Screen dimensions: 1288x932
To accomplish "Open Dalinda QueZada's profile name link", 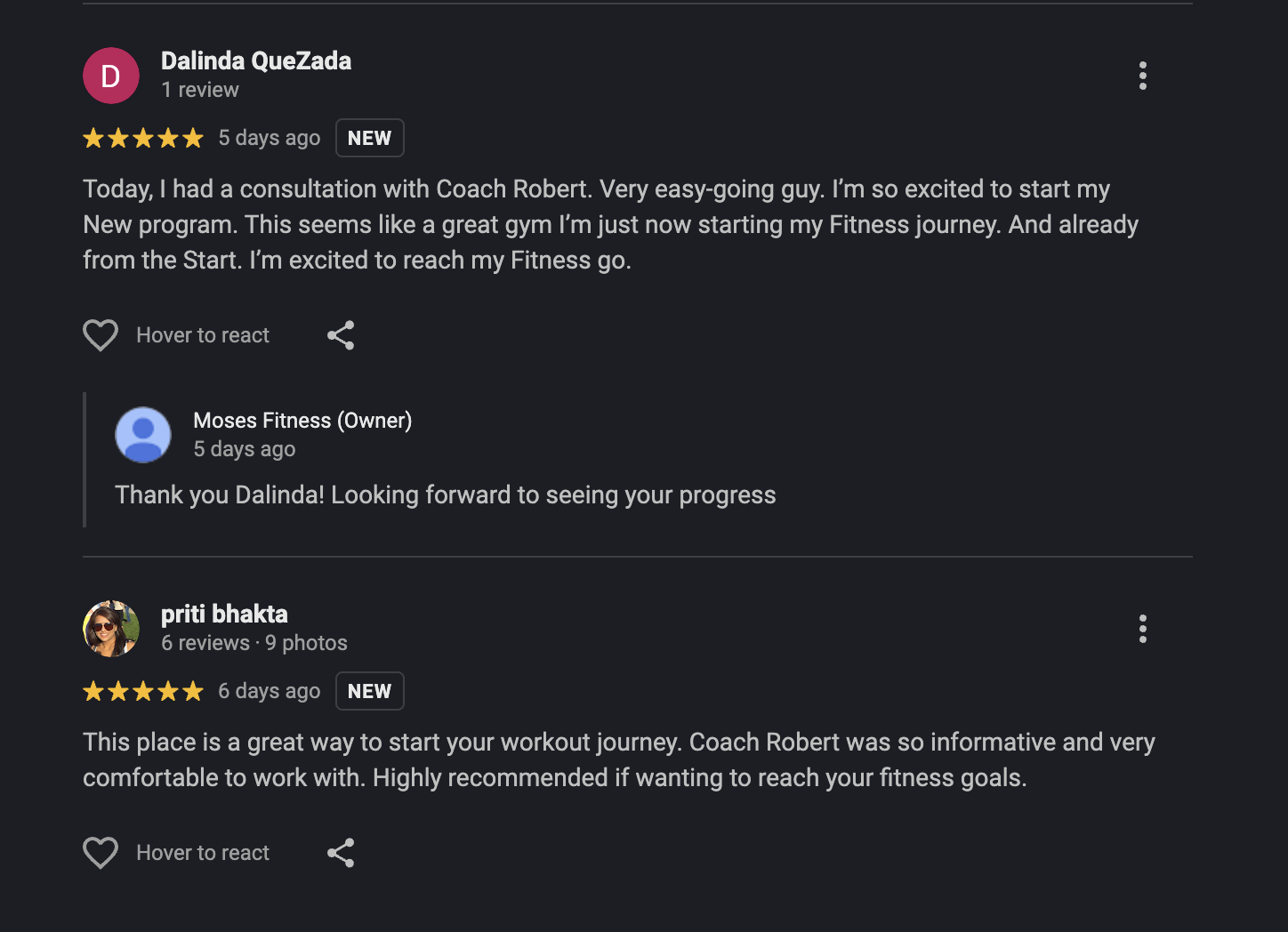I will pos(256,60).
